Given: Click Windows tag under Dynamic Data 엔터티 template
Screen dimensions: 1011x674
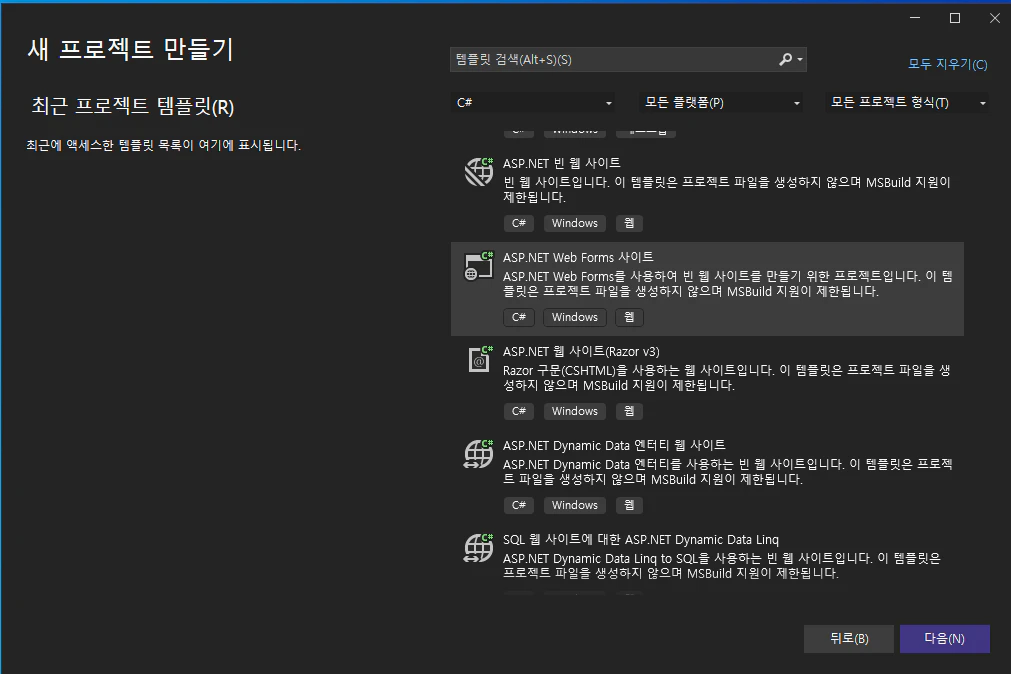Looking at the screenshot, I should (x=574, y=506).
